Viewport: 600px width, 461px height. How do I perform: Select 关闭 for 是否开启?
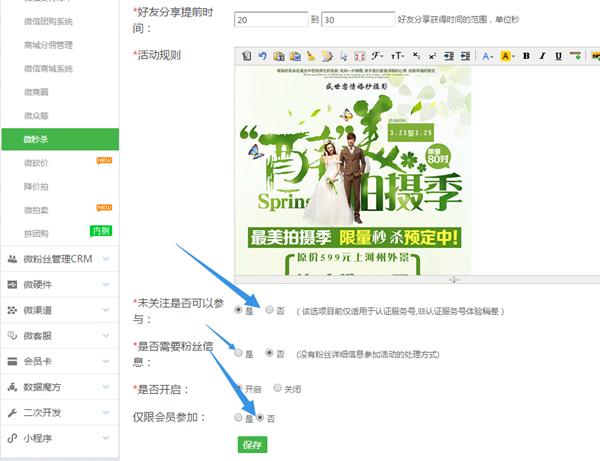(x=277, y=388)
